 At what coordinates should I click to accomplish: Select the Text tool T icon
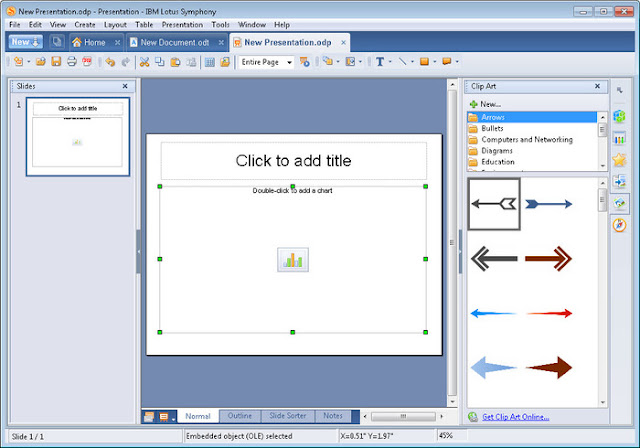point(380,62)
